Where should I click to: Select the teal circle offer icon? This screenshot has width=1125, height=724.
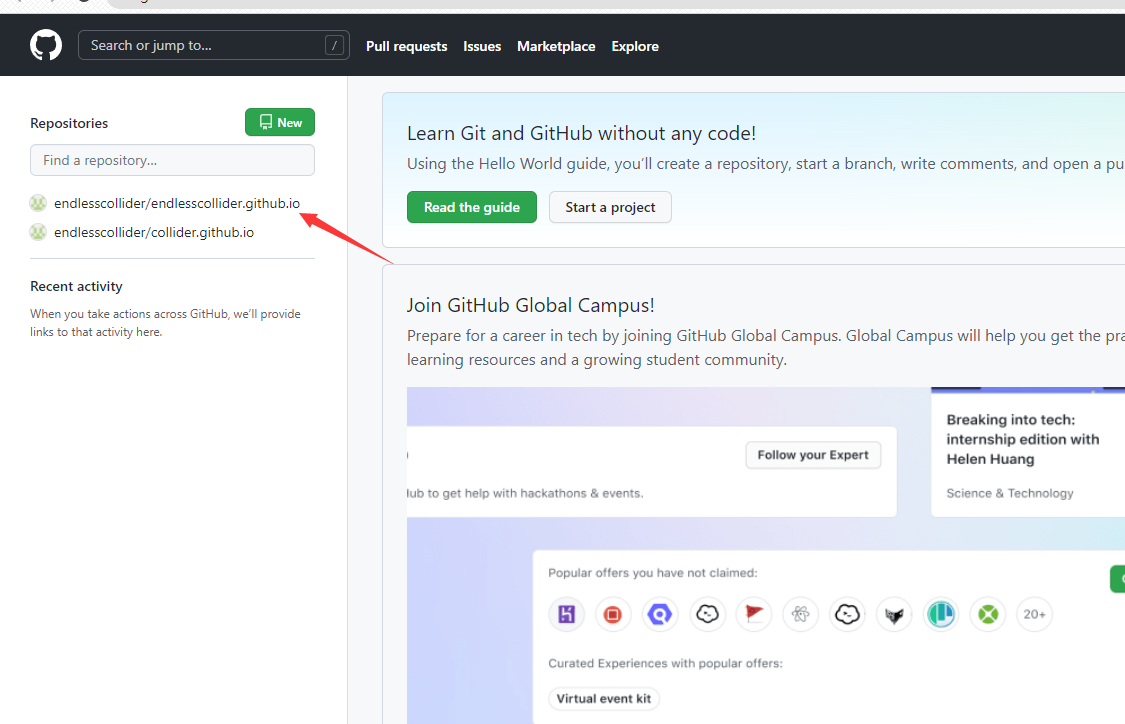coord(941,614)
